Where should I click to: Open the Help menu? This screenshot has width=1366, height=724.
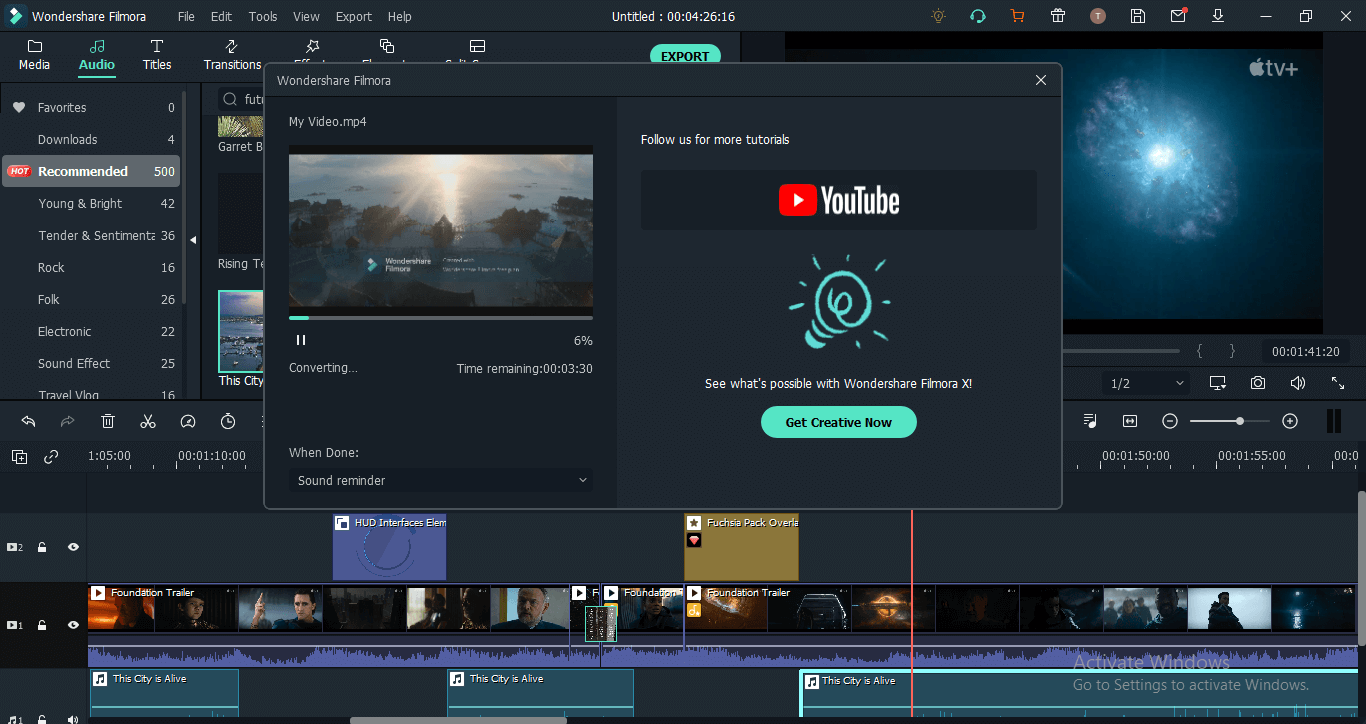399,16
